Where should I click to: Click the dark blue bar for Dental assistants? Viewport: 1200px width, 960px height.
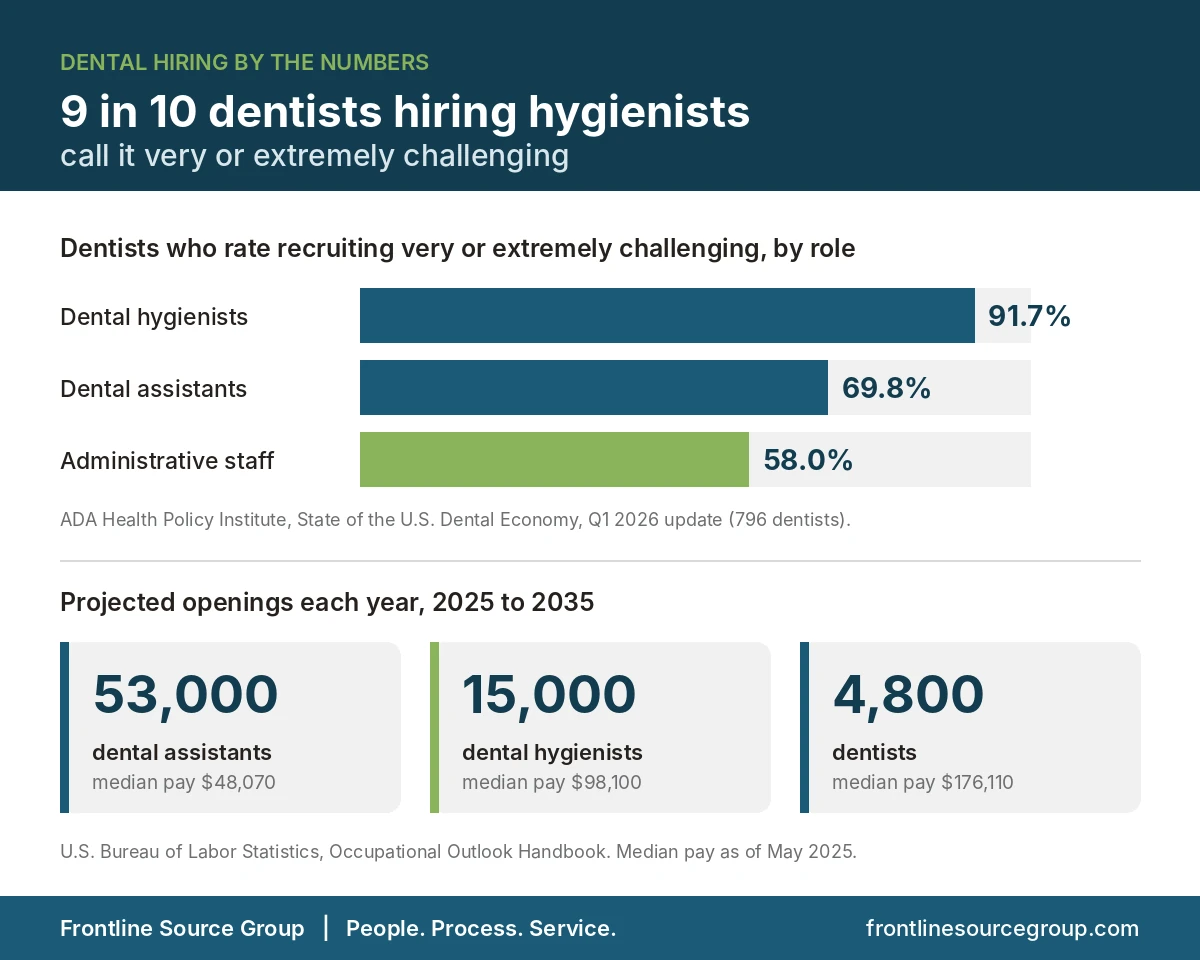click(594, 388)
